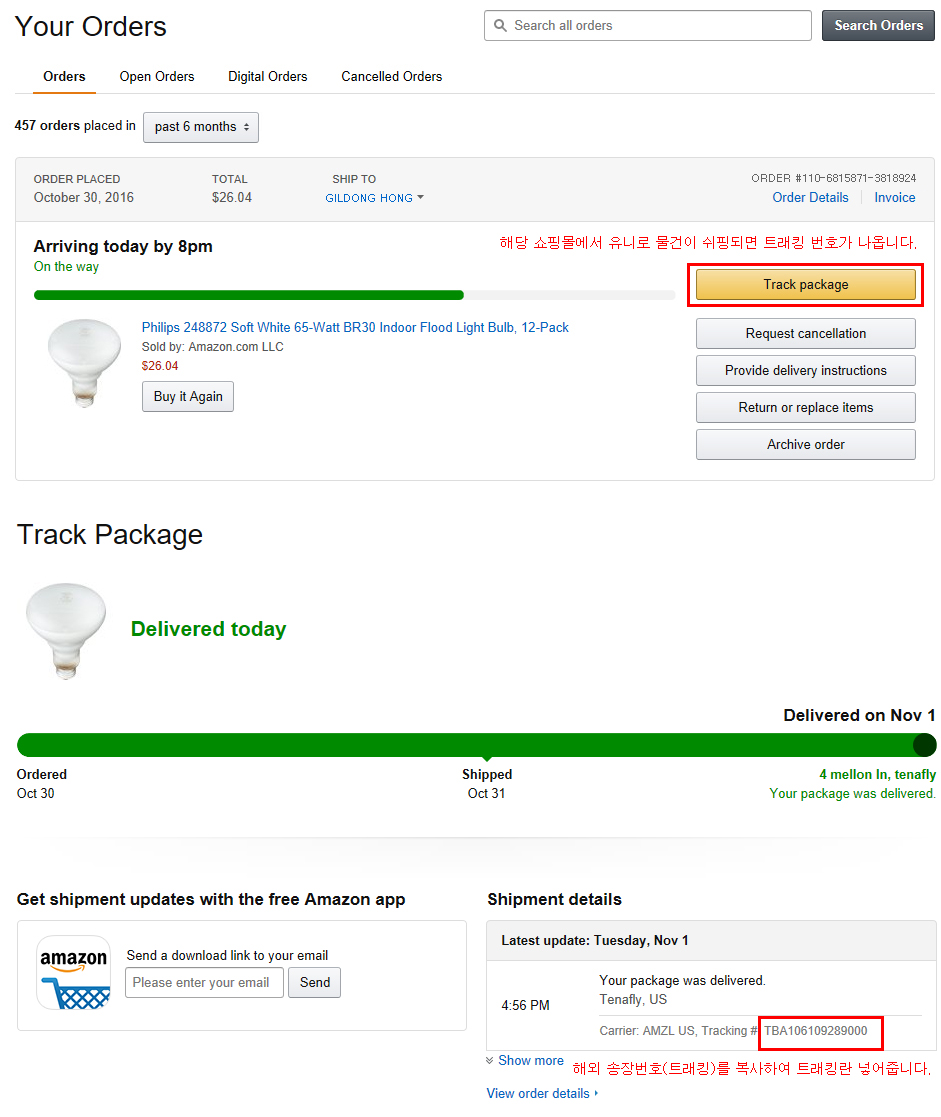Image resolution: width=941 pixels, height=1117 pixels.
Task: Click the Request cancellation button
Action: click(806, 333)
